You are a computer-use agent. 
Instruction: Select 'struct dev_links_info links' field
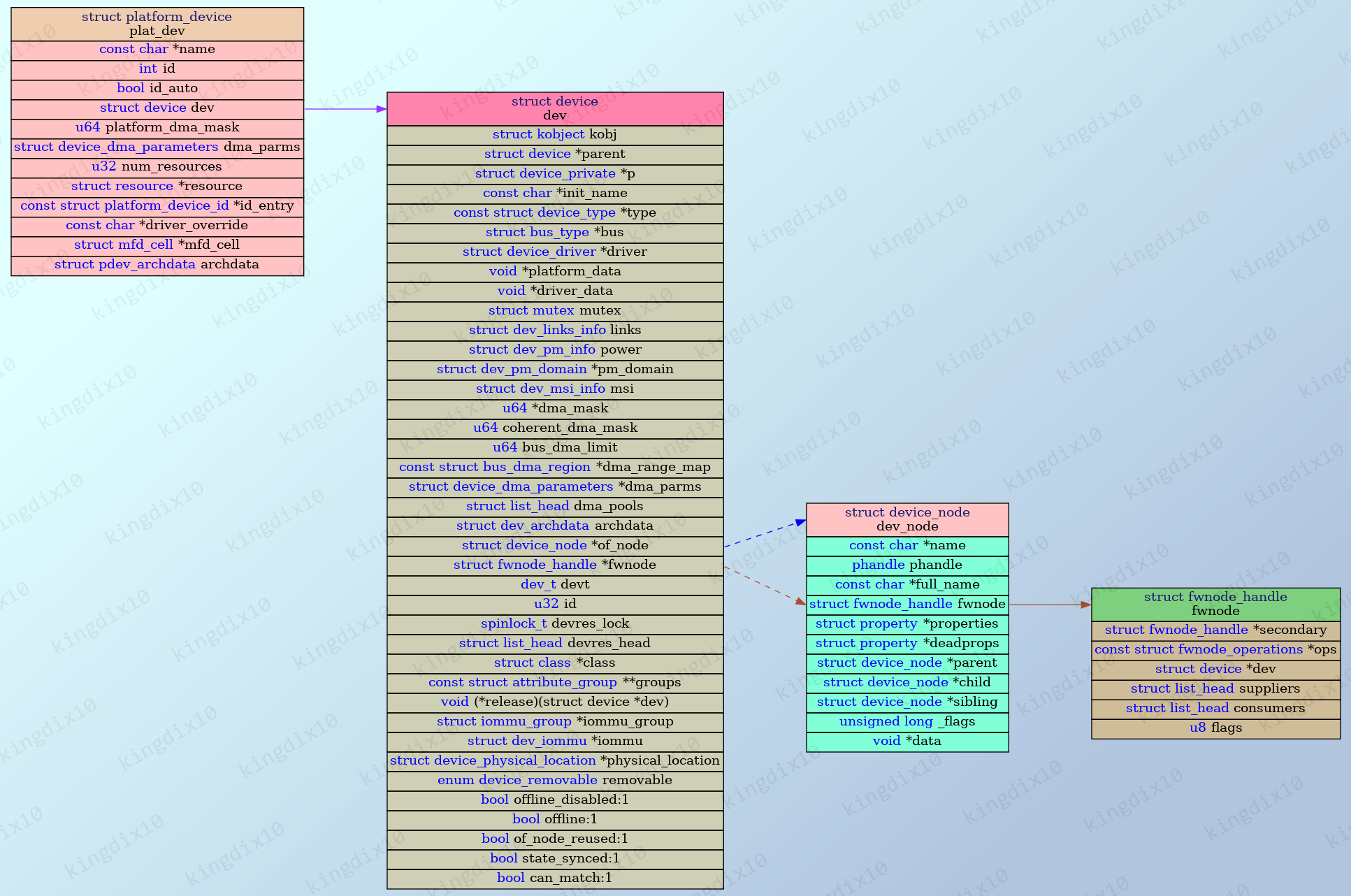click(555, 331)
